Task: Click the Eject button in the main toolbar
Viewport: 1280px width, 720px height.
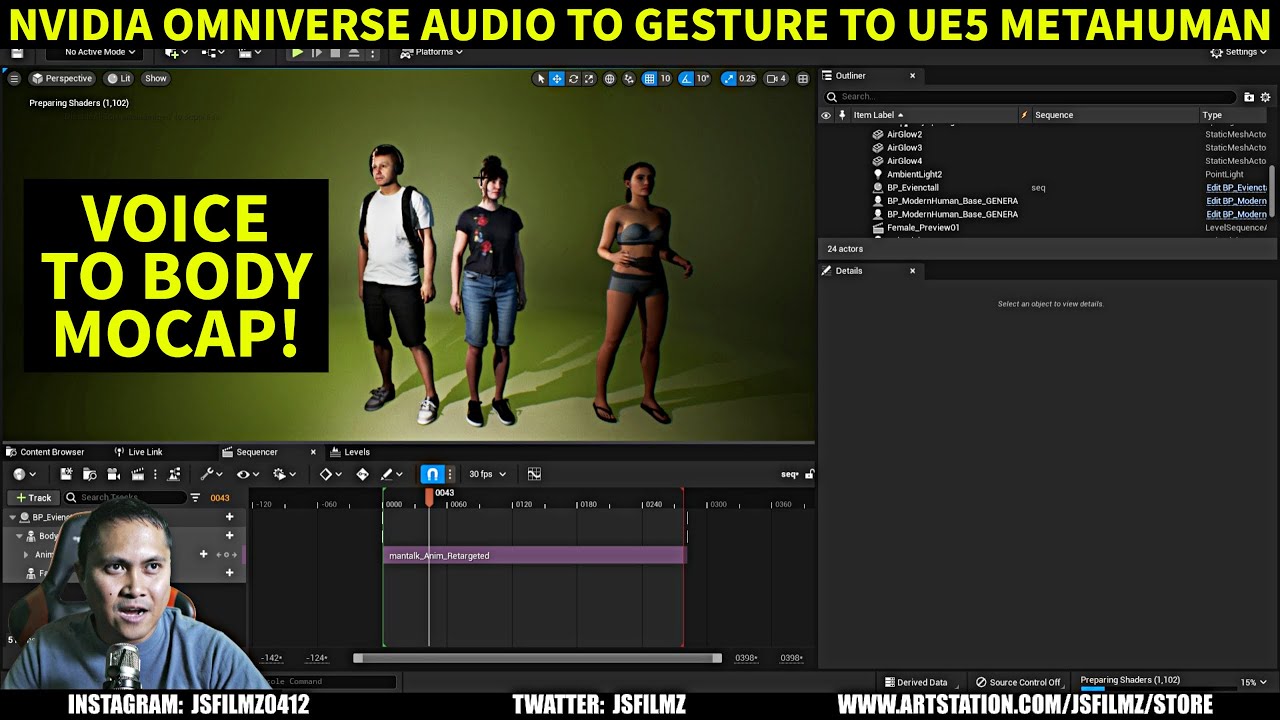Action: (354, 52)
